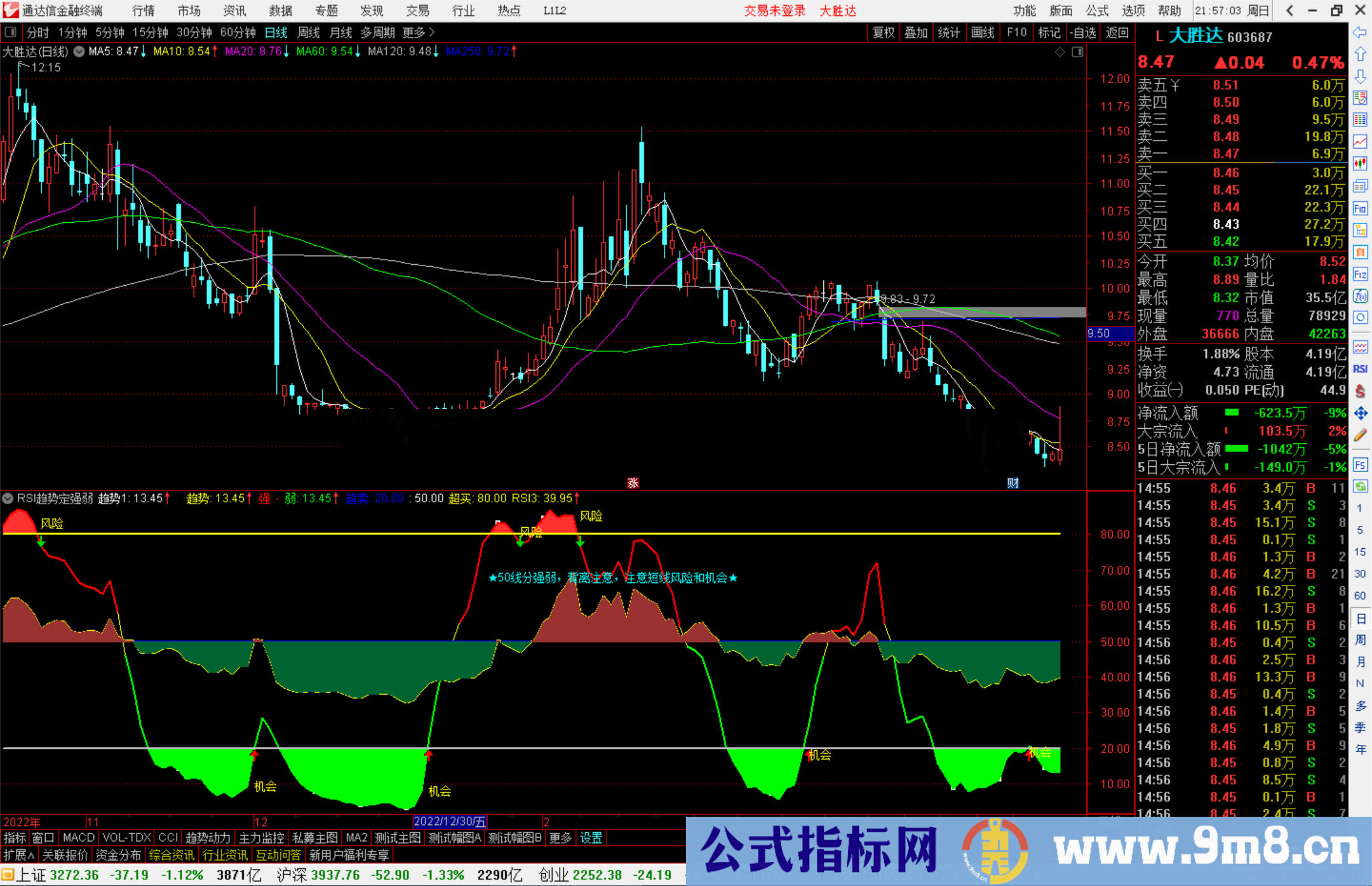Select the RSI icon in the right sidebar
The width and height of the screenshot is (1372, 886).
(x=1360, y=370)
